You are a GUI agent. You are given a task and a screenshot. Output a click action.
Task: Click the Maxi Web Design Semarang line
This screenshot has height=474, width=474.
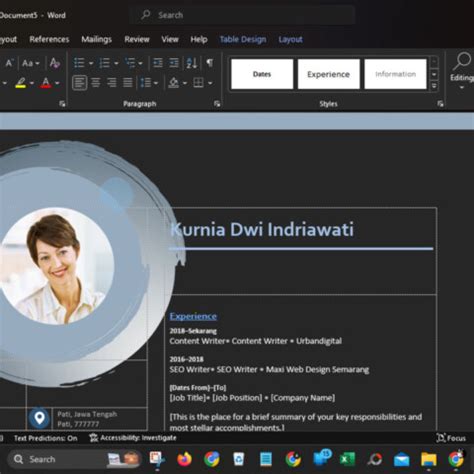click(x=269, y=369)
